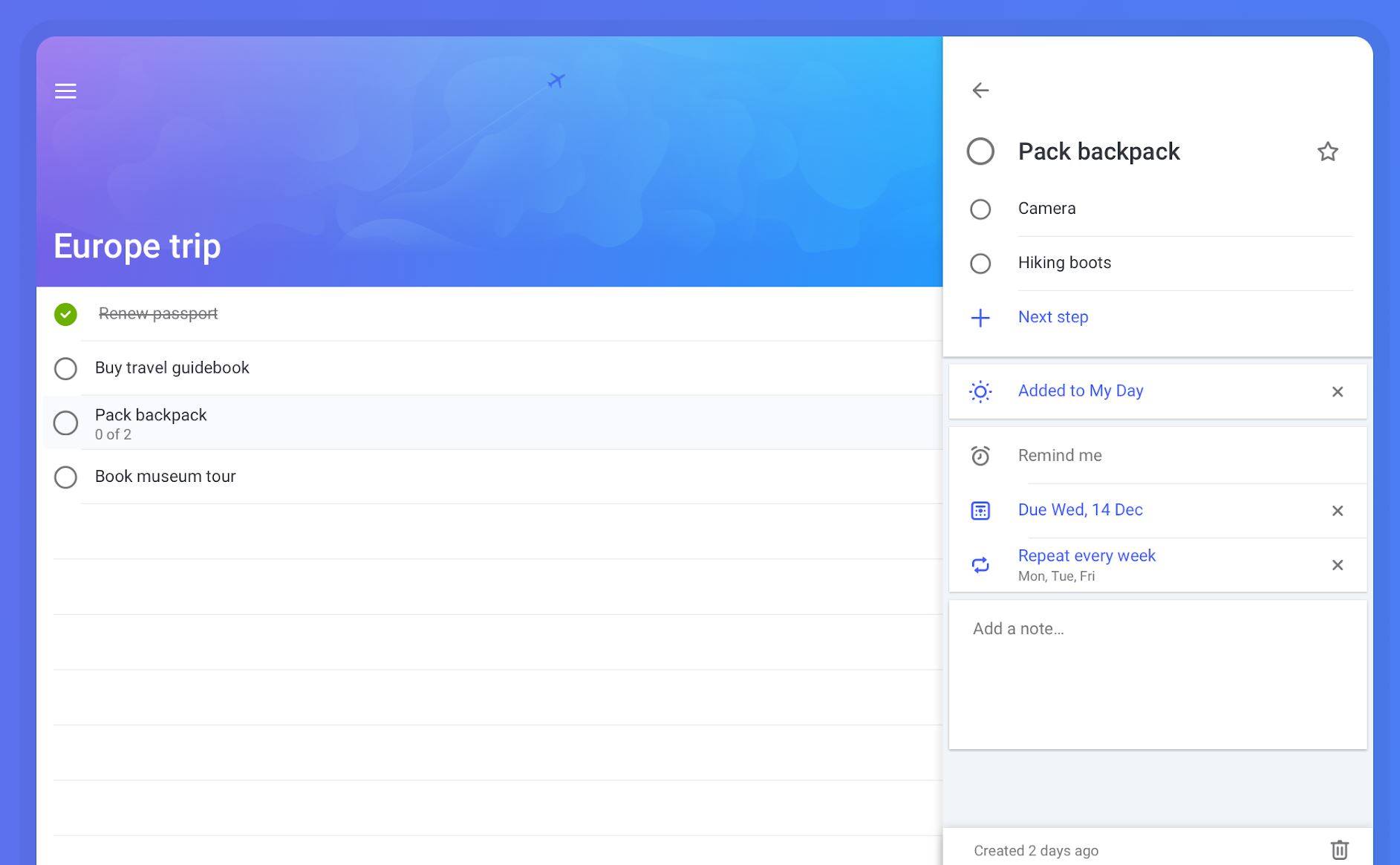Screen dimensions: 1400x865
Task: Click the alarm clock reminder icon
Action: 980,456
